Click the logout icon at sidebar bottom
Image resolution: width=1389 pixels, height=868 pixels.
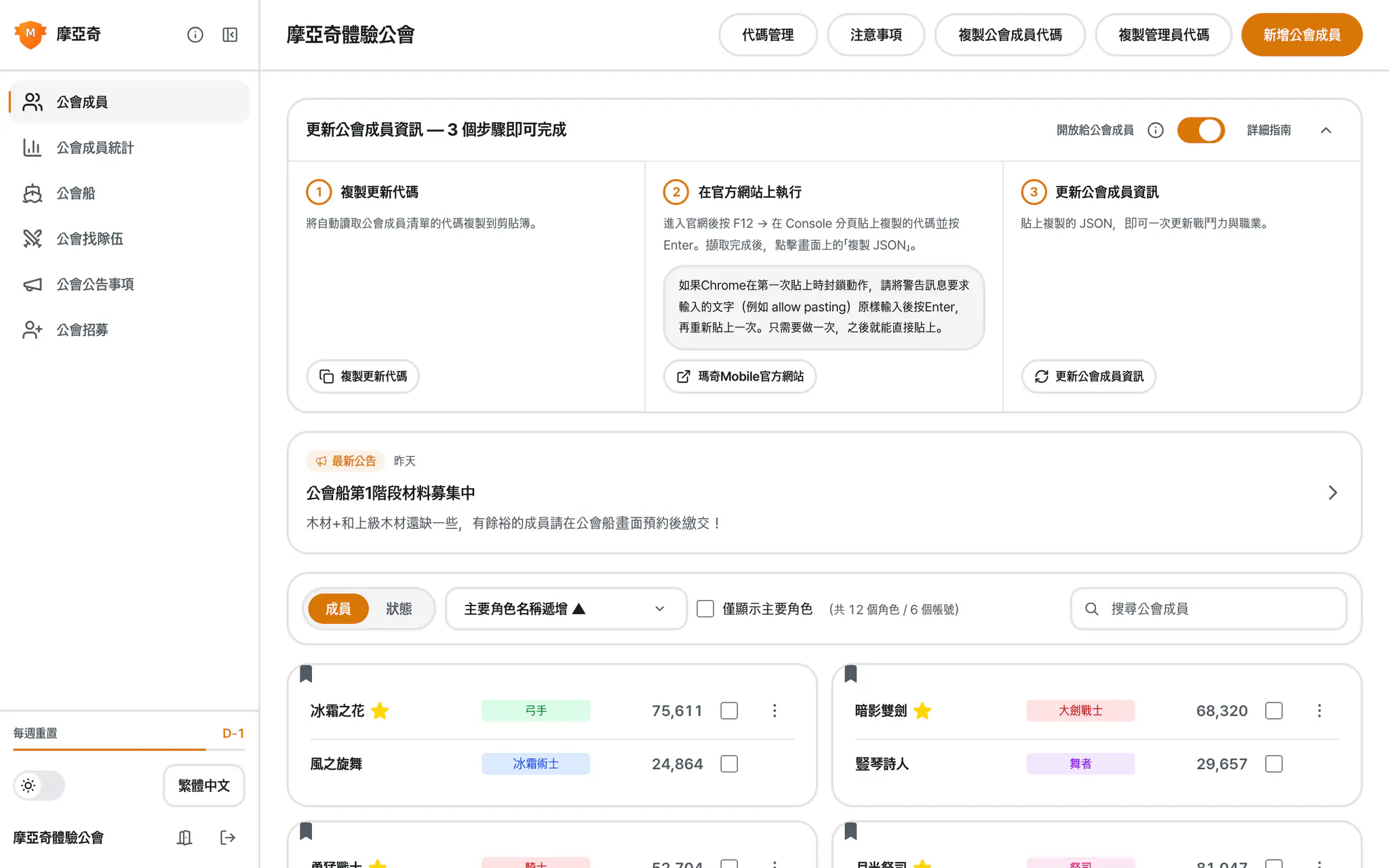pos(228,837)
